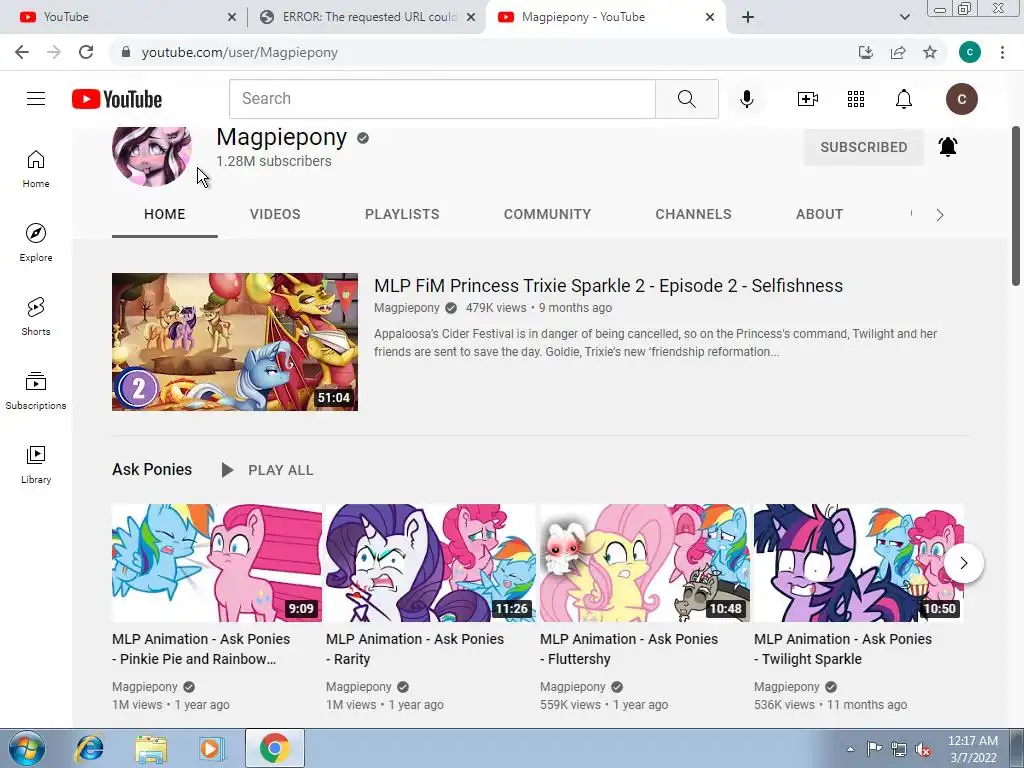Click the featured video thumbnail 51:04
Viewport: 1024px width, 768px height.
coord(234,342)
